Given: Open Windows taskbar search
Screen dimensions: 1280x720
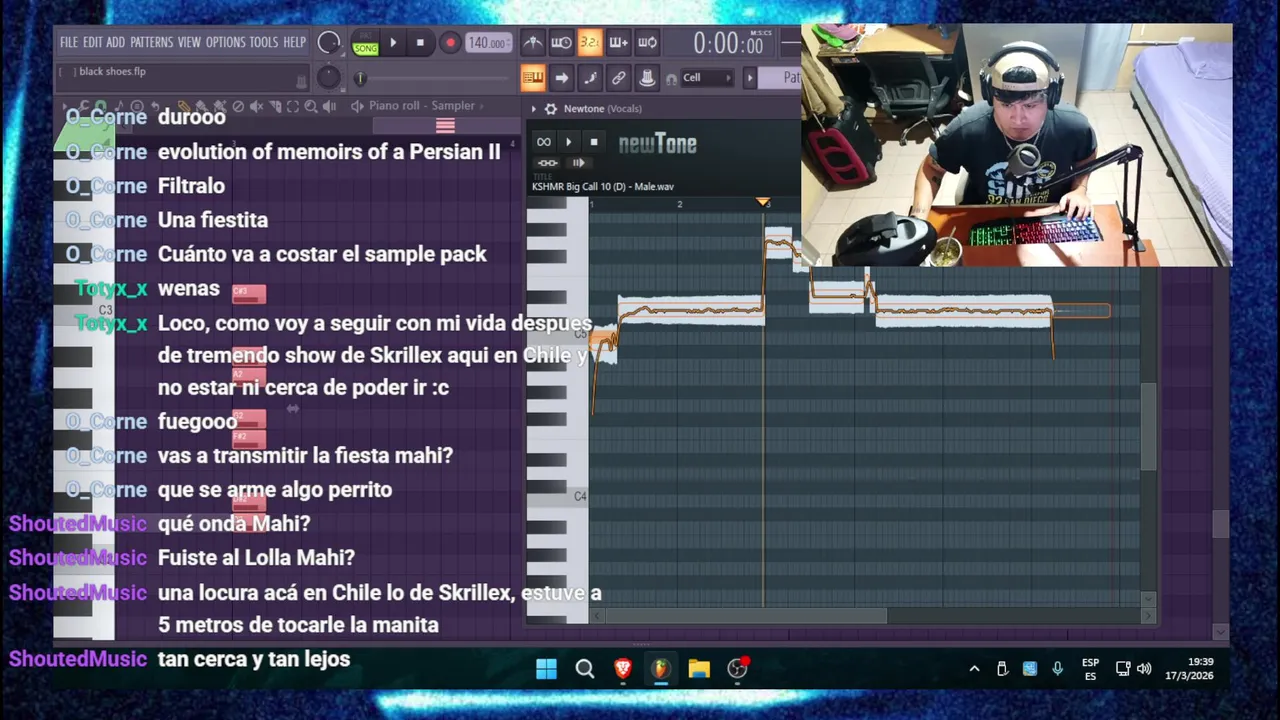Looking at the screenshot, I should tap(585, 669).
